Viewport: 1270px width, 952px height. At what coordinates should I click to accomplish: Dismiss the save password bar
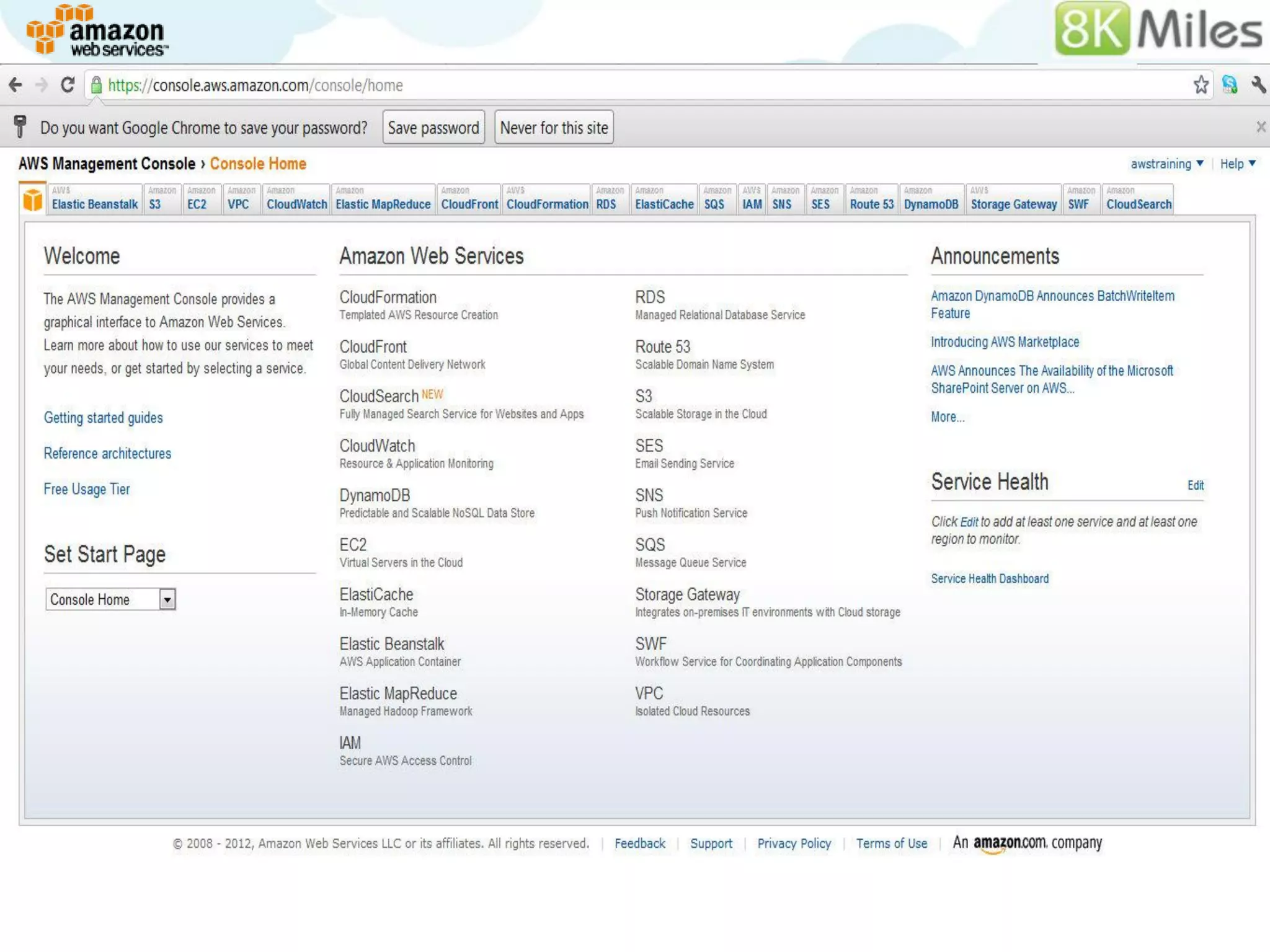1261,127
